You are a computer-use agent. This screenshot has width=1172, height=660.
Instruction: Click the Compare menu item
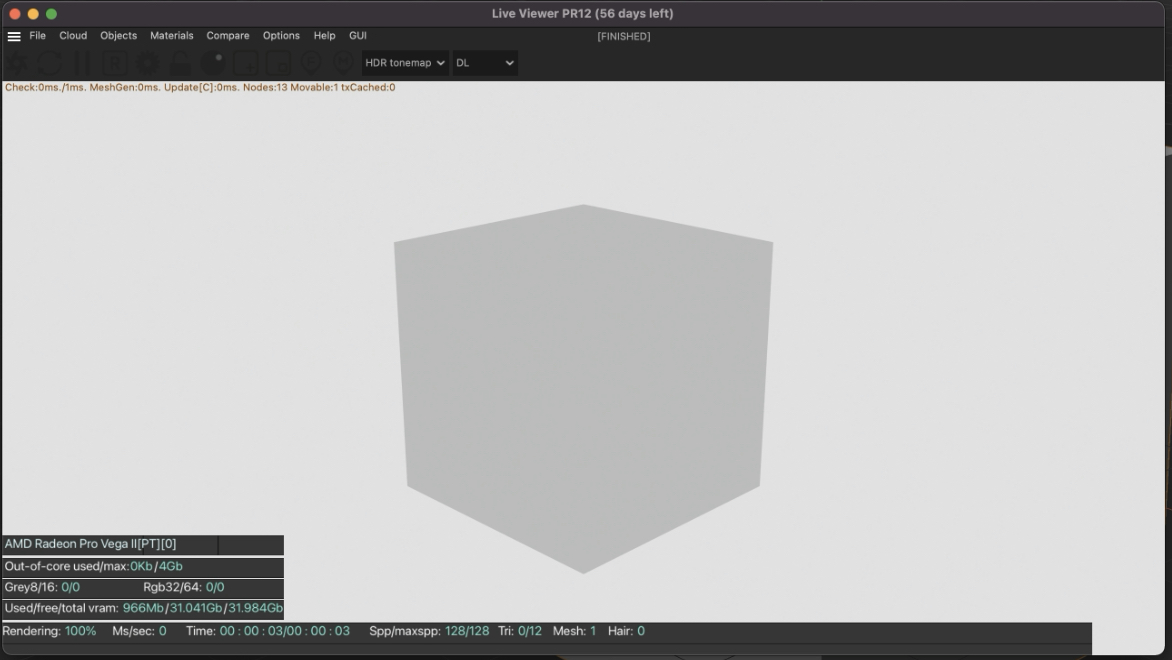(228, 36)
